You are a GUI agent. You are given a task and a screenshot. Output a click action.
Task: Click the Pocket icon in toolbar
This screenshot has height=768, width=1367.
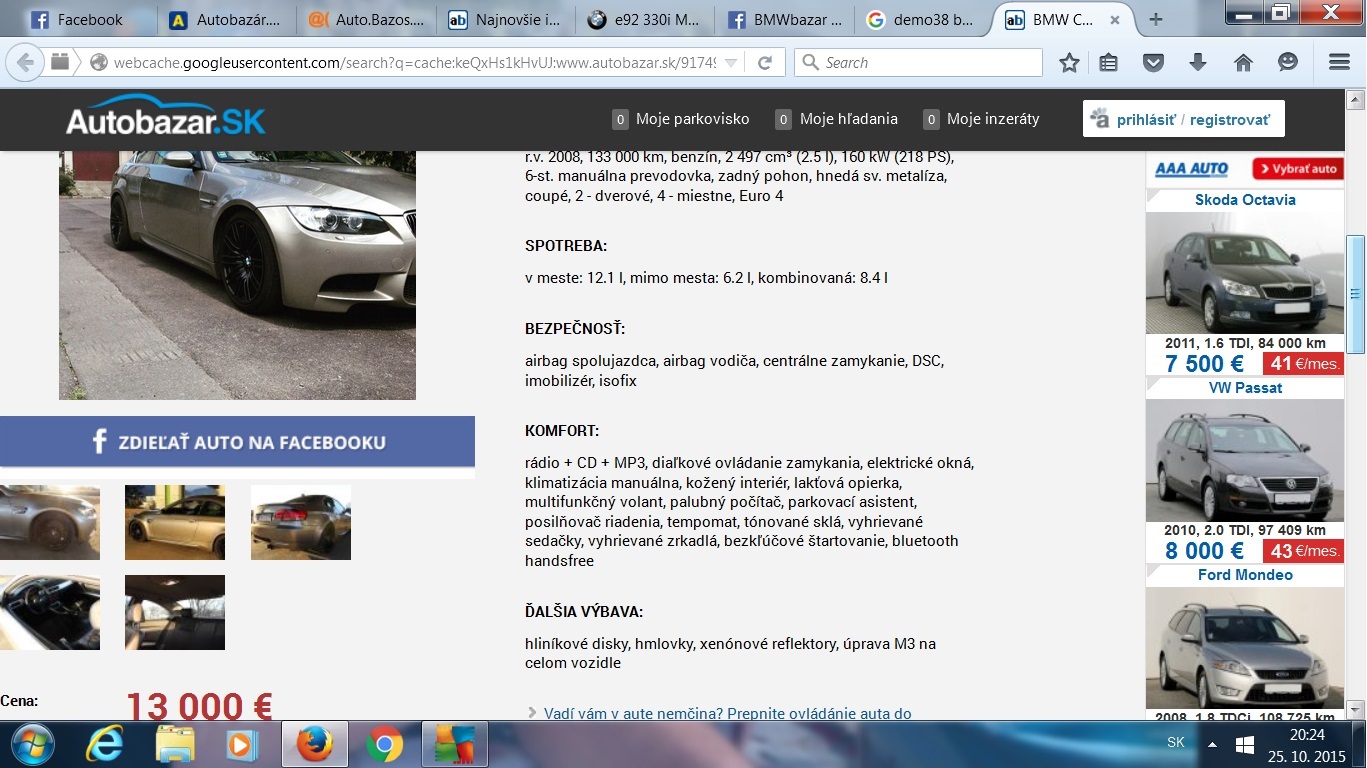point(1153,63)
